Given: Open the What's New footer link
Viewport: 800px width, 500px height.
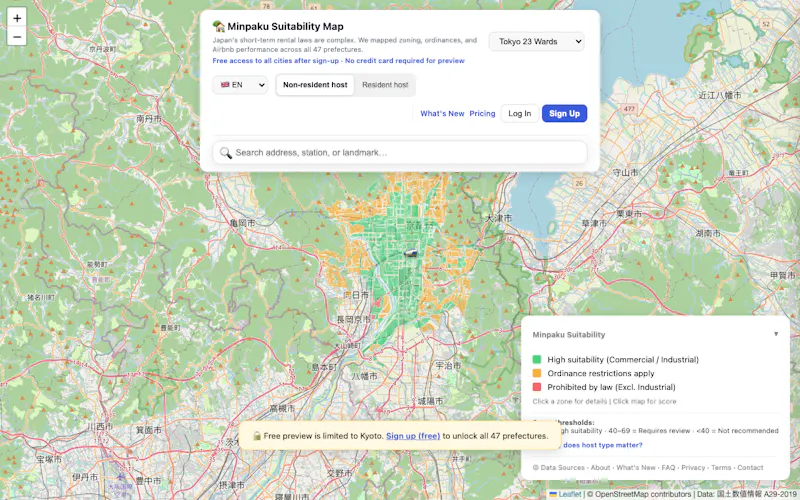Looking at the screenshot, I should (636, 467).
